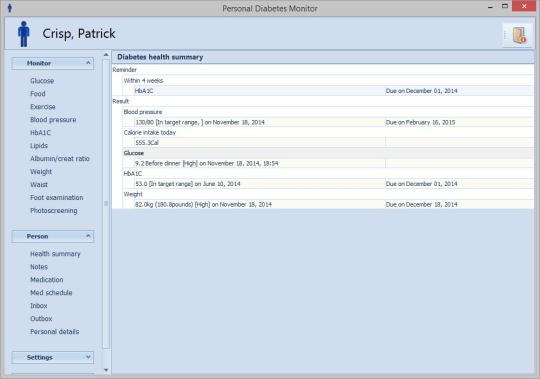The width and height of the screenshot is (540, 379).
Task: Collapse the Person section header
Action: point(53,236)
